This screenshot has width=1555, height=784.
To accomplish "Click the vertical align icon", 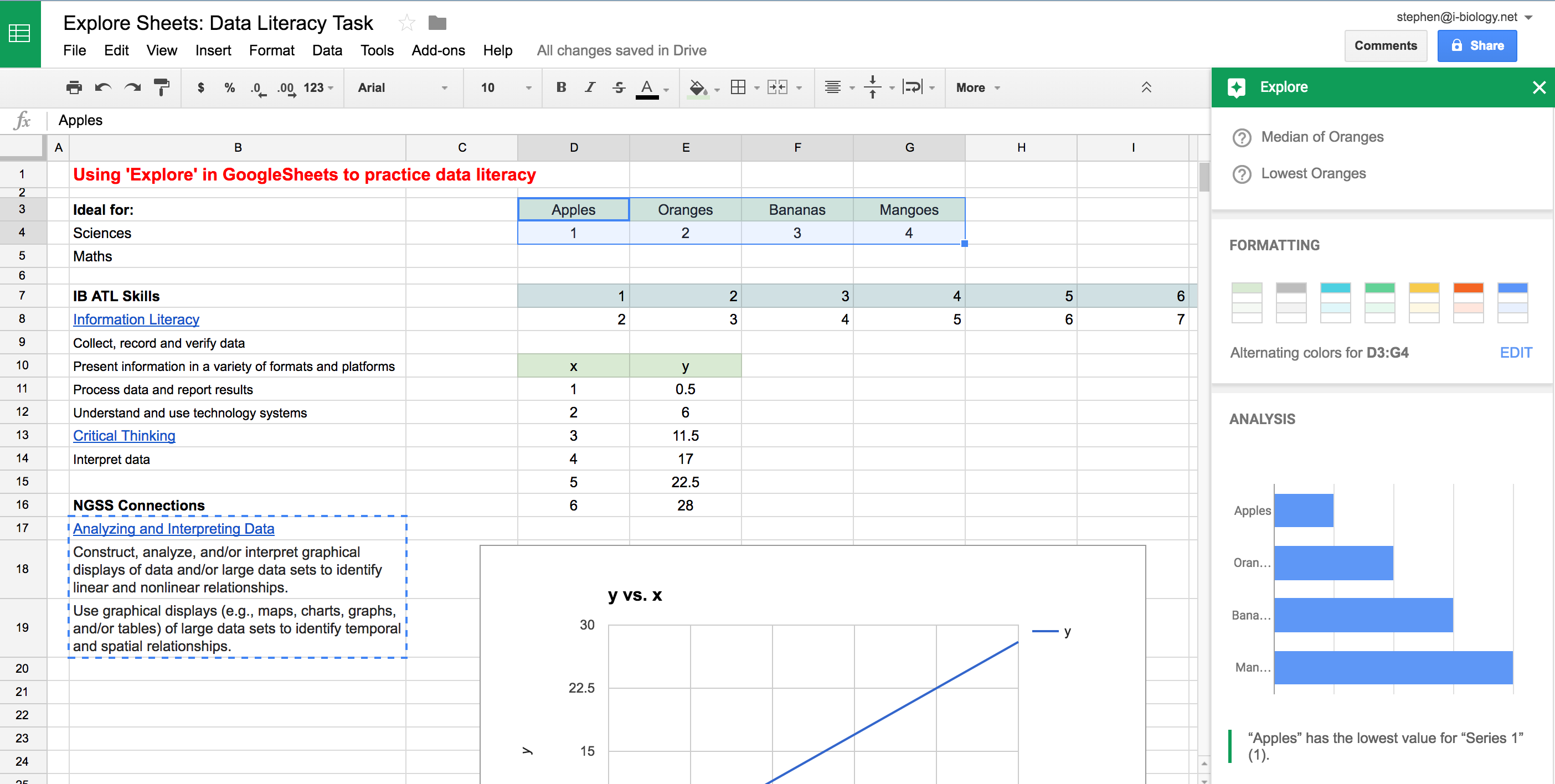I will click(872, 87).
